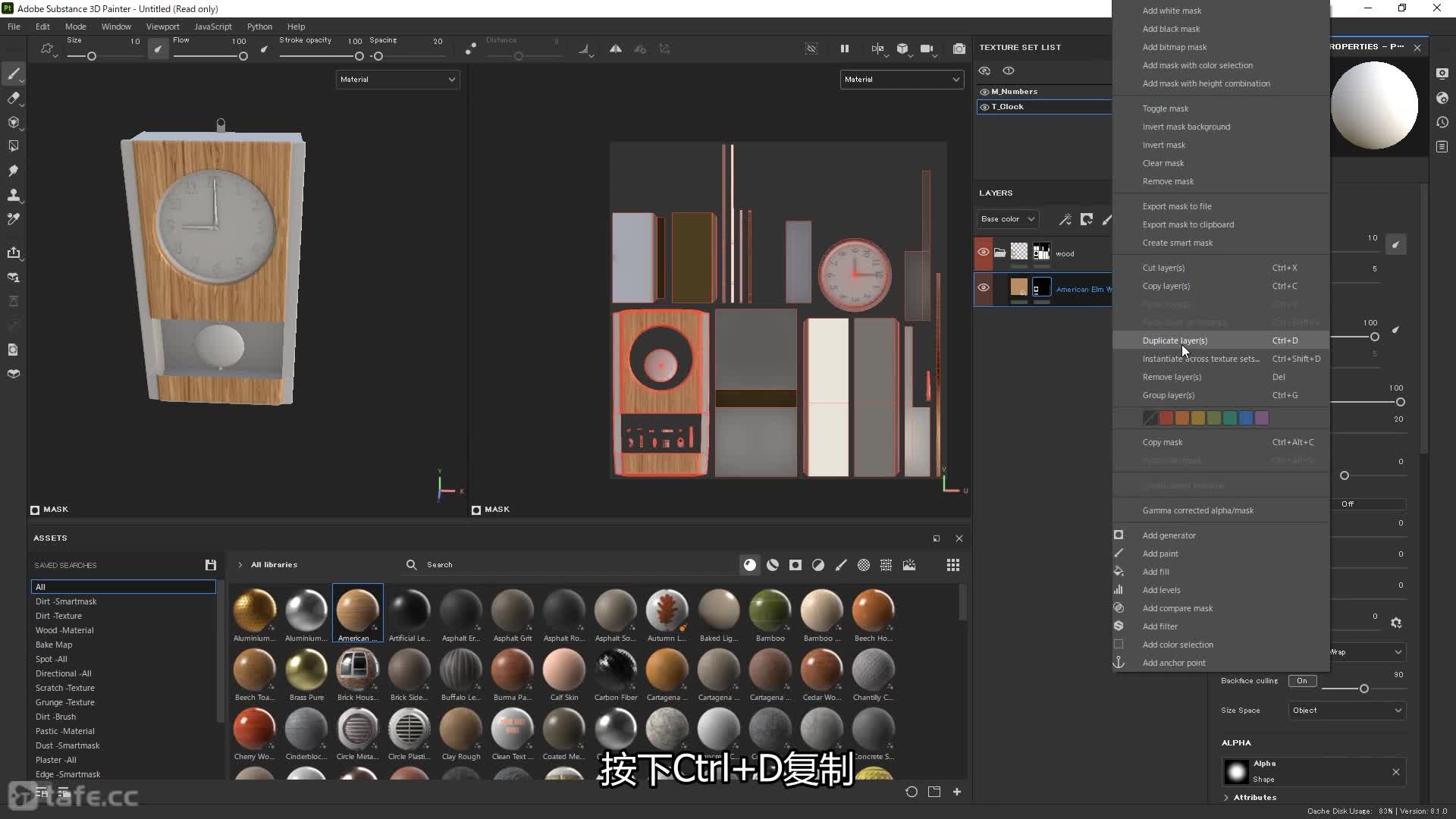The height and width of the screenshot is (819, 1456).
Task: Filter assets by smart materials icon
Action: point(773,565)
